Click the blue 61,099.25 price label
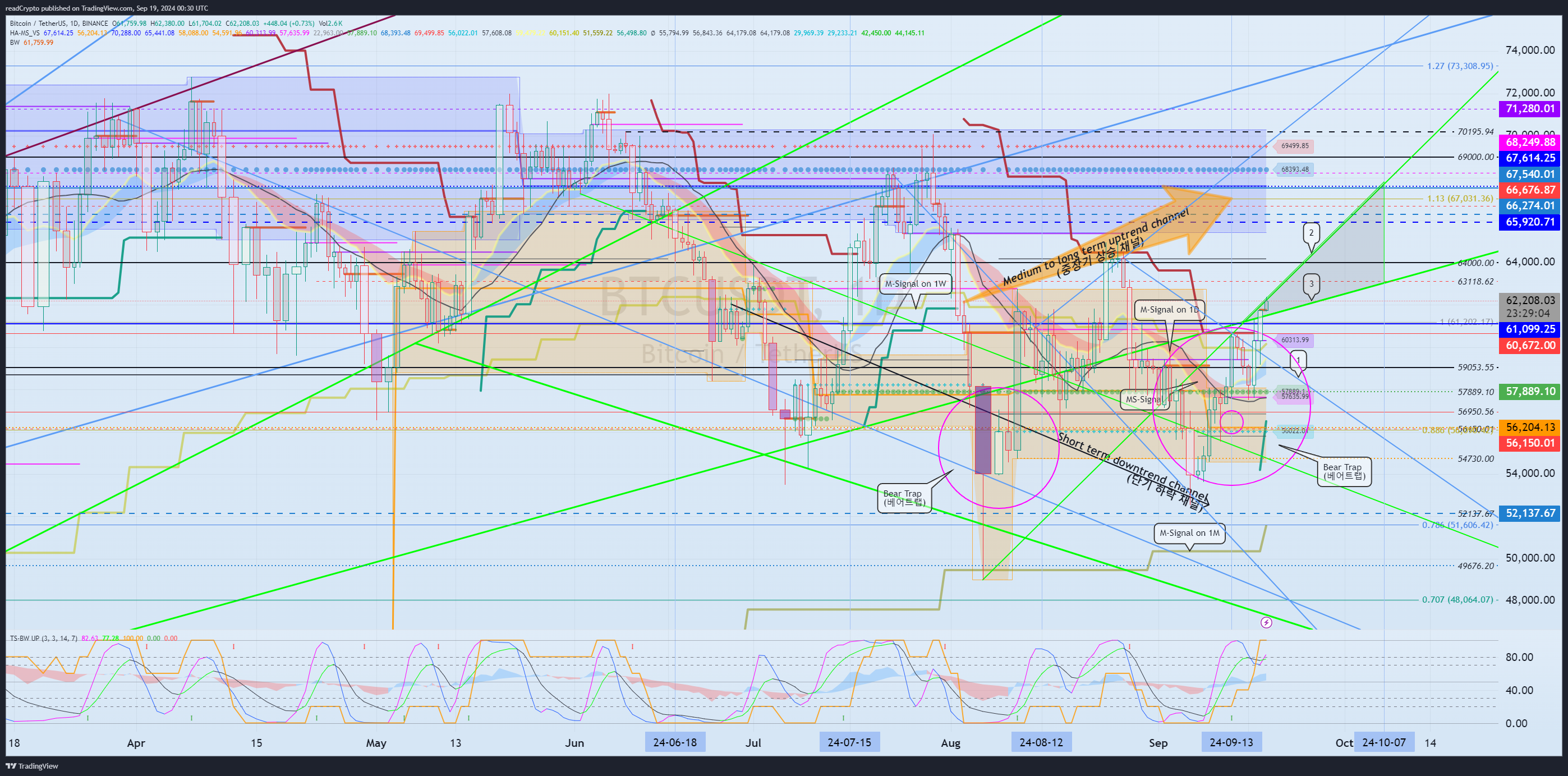 pyautogui.click(x=1529, y=329)
